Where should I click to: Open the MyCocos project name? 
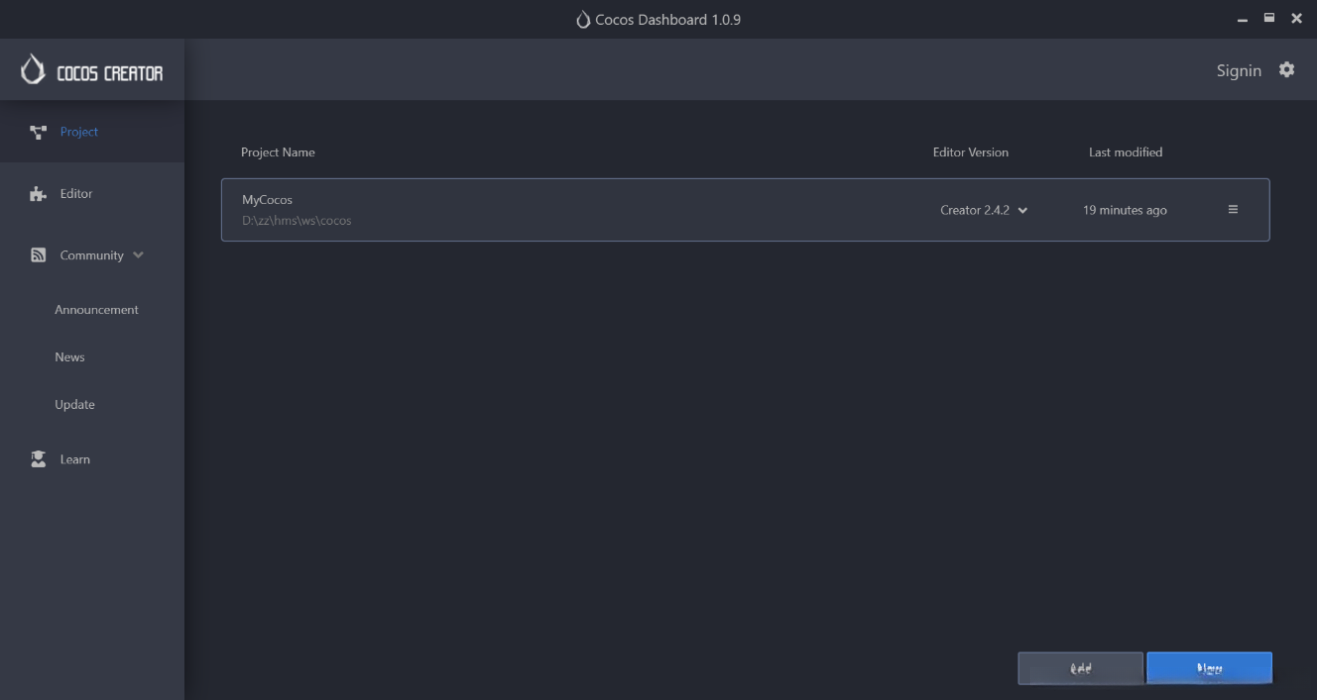(x=267, y=200)
